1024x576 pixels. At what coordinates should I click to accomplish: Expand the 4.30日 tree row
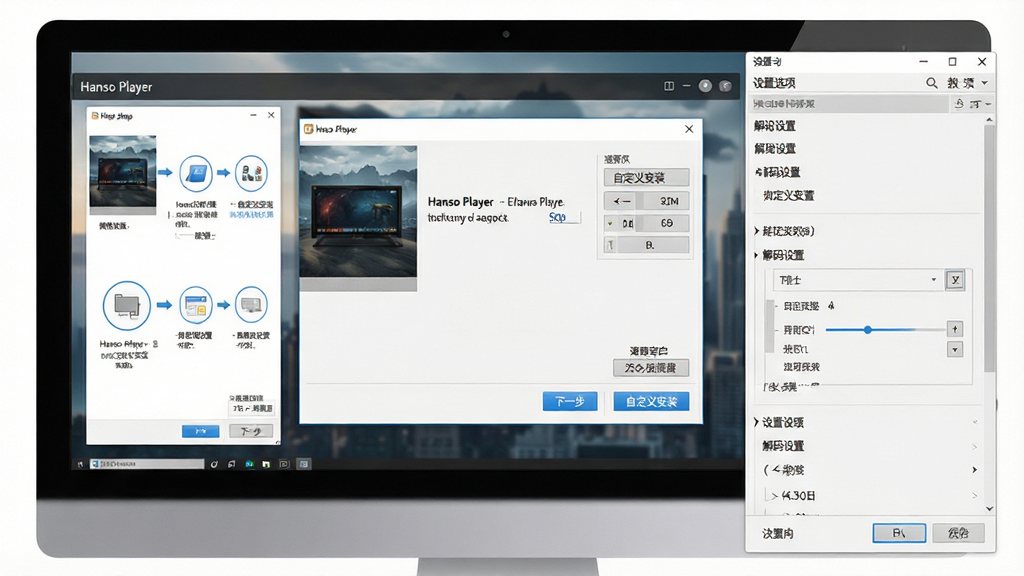(774, 496)
